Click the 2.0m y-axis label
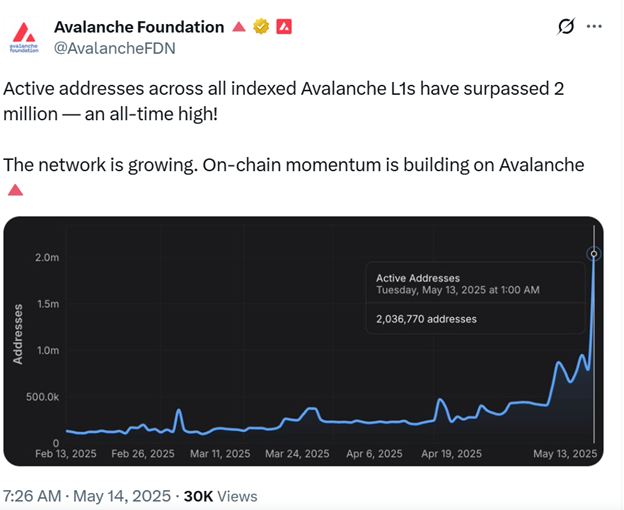 pos(47,257)
